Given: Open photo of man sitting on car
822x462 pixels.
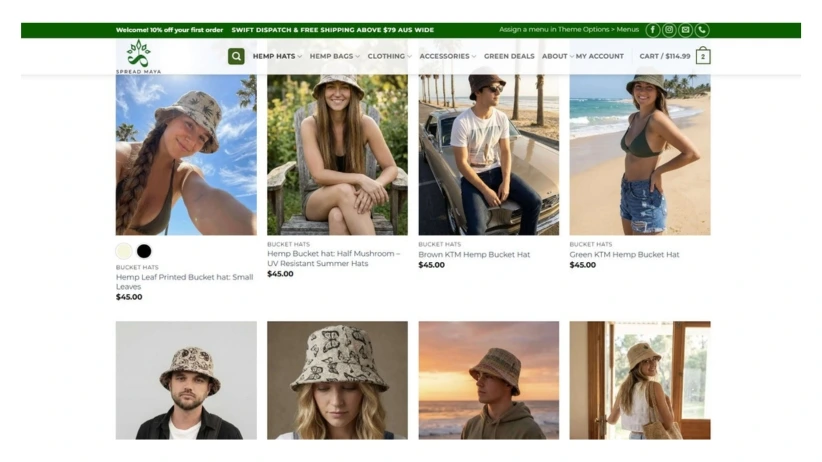Looking at the screenshot, I should coord(489,155).
